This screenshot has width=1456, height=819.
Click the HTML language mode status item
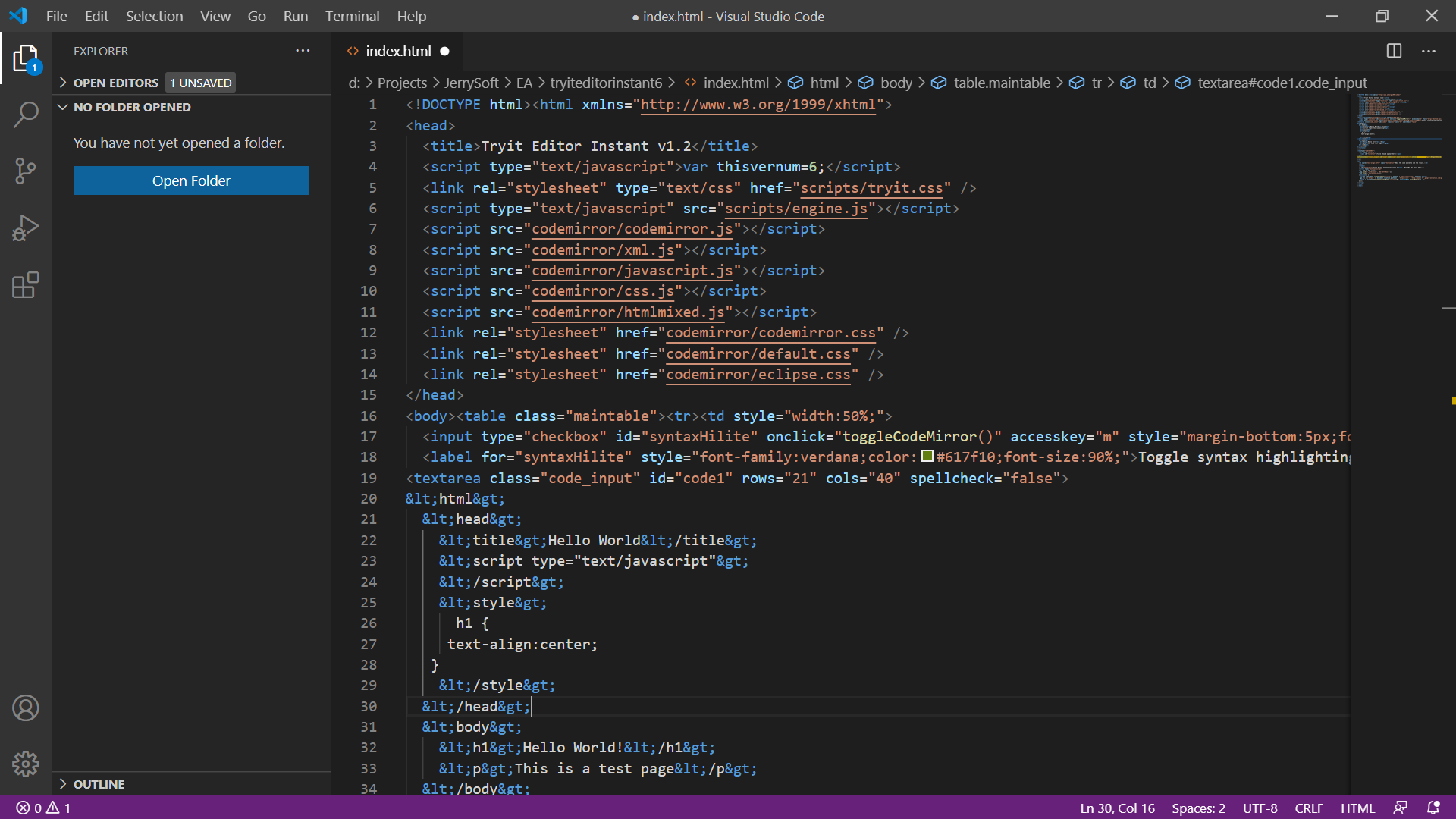(x=1357, y=808)
